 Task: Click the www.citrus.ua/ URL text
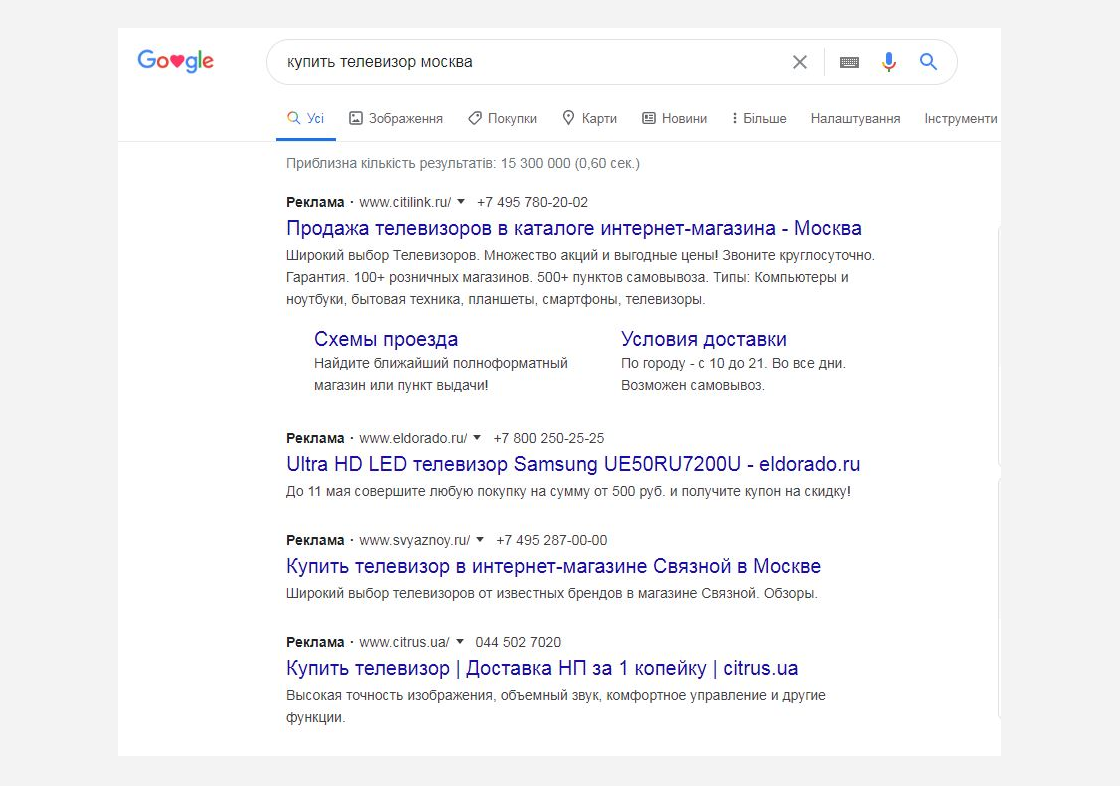click(x=404, y=642)
